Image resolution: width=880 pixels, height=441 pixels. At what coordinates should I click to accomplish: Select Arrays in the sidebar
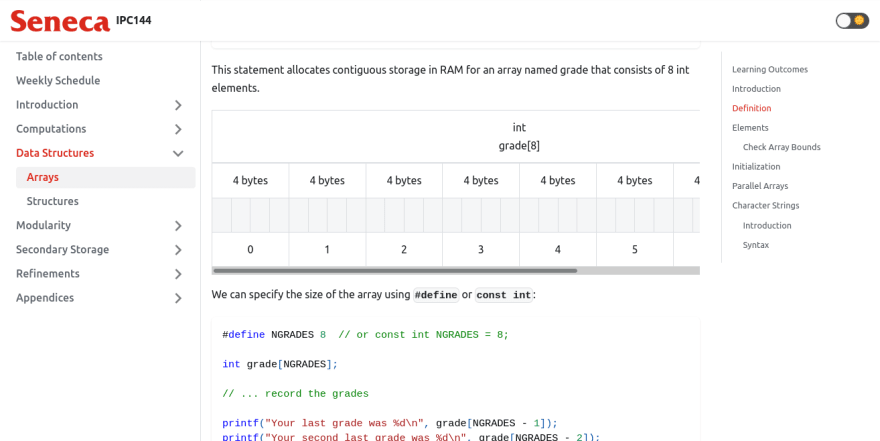(106, 177)
